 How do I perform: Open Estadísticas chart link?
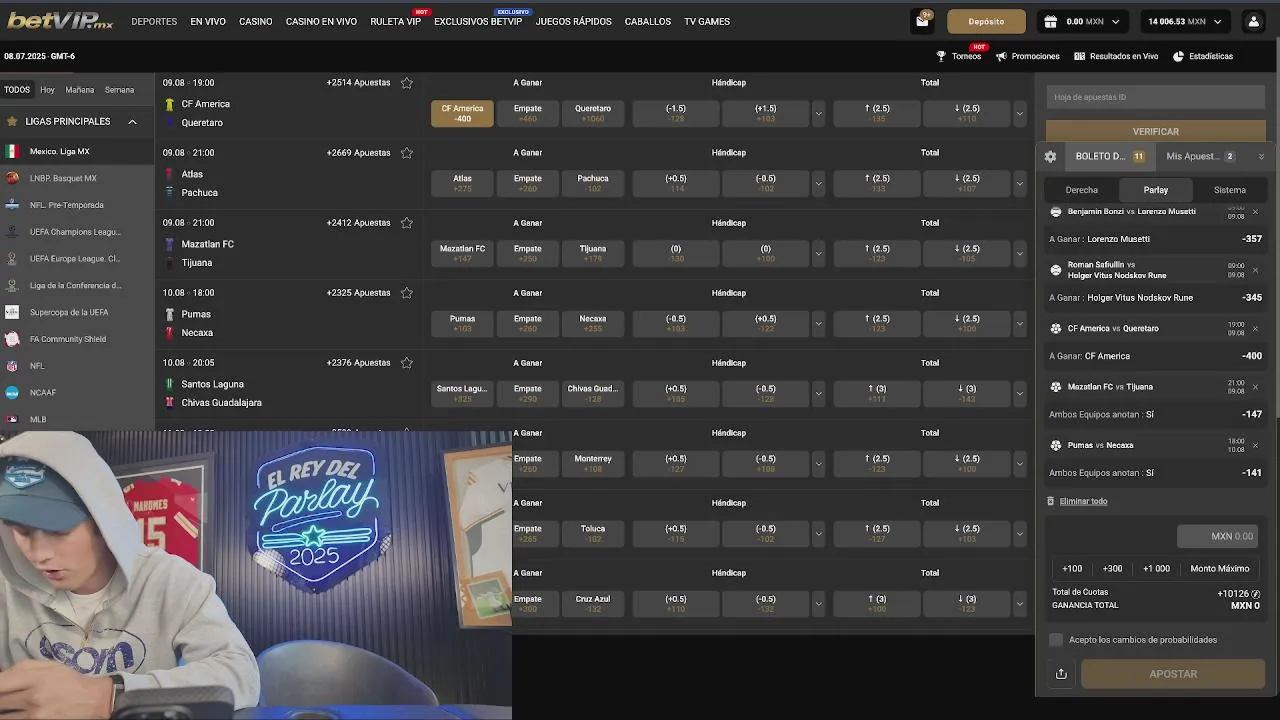point(1203,56)
